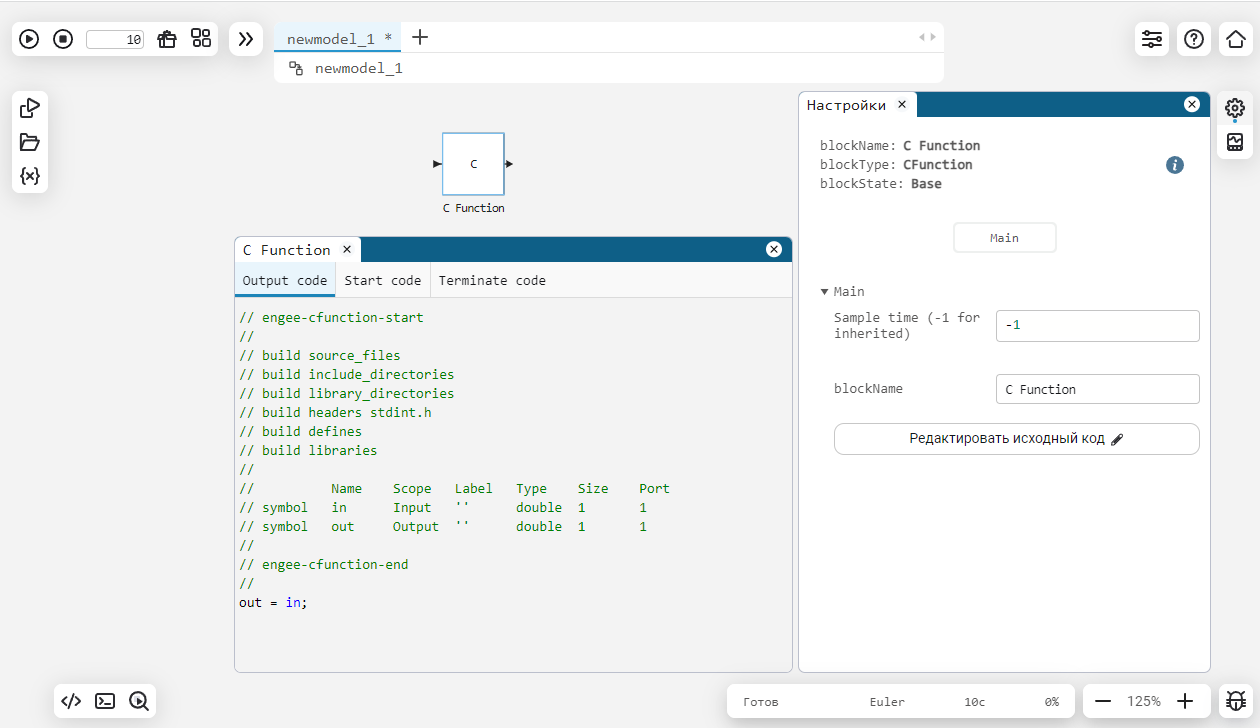Expand the toolbar with double chevron
Viewport: 1260px width, 728px height.
(x=246, y=39)
